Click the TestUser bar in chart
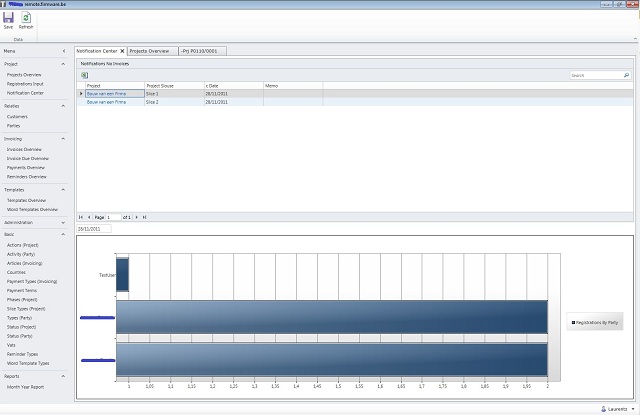The image size is (640, 415). pyautogui.click(x=122, y=274)
